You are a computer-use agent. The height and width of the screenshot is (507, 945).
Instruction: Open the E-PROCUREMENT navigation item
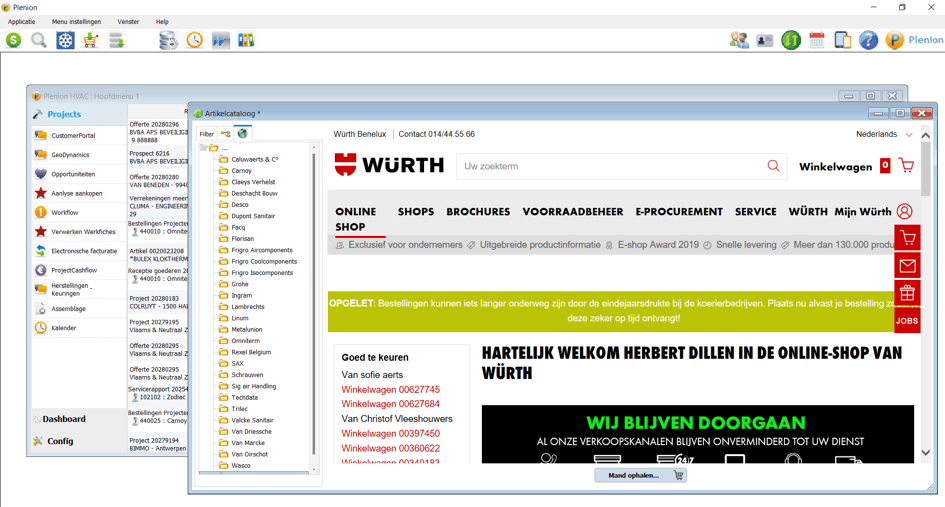pos(679,212)
